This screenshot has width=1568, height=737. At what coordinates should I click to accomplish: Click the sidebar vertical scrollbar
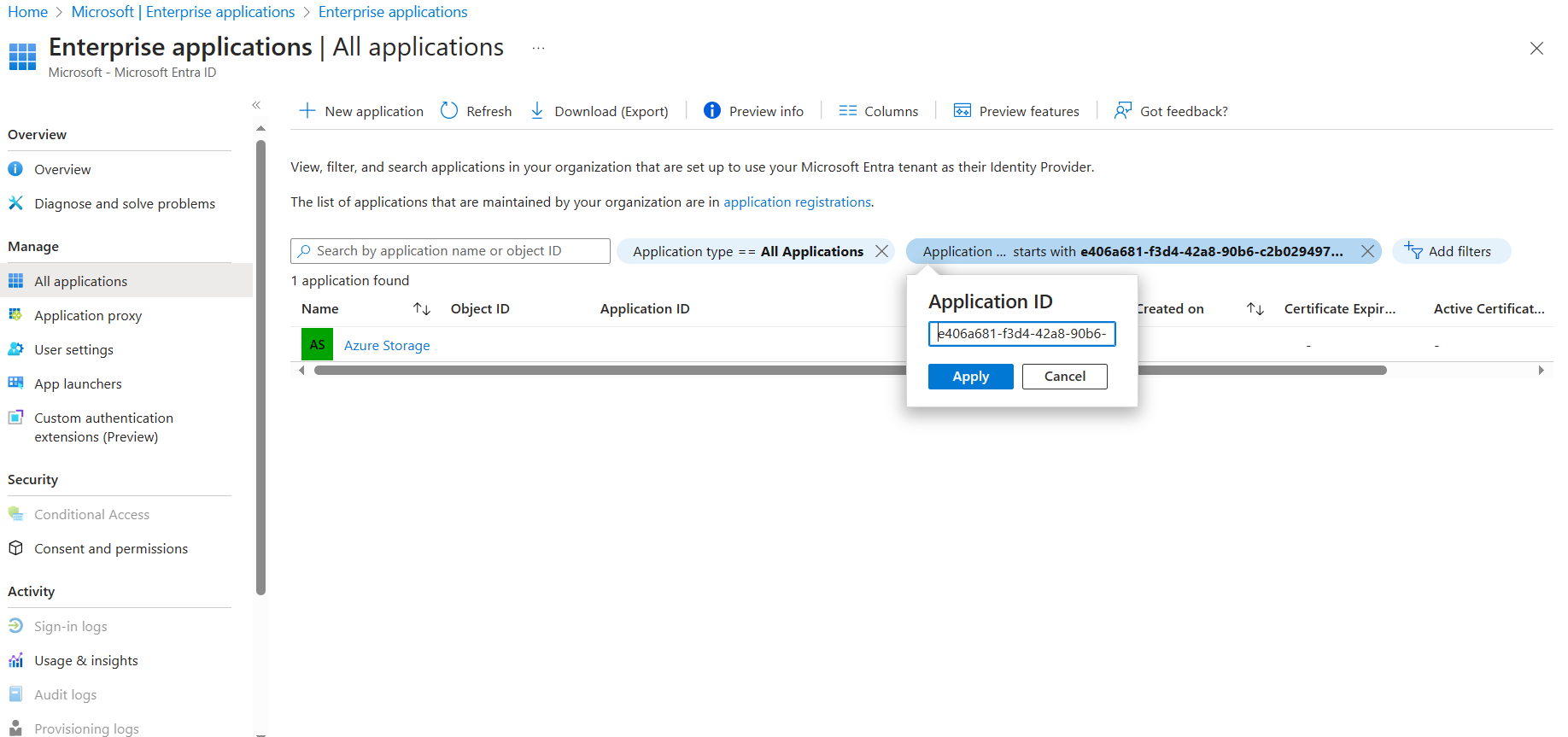pyautogui.click(x=260, y=367)
